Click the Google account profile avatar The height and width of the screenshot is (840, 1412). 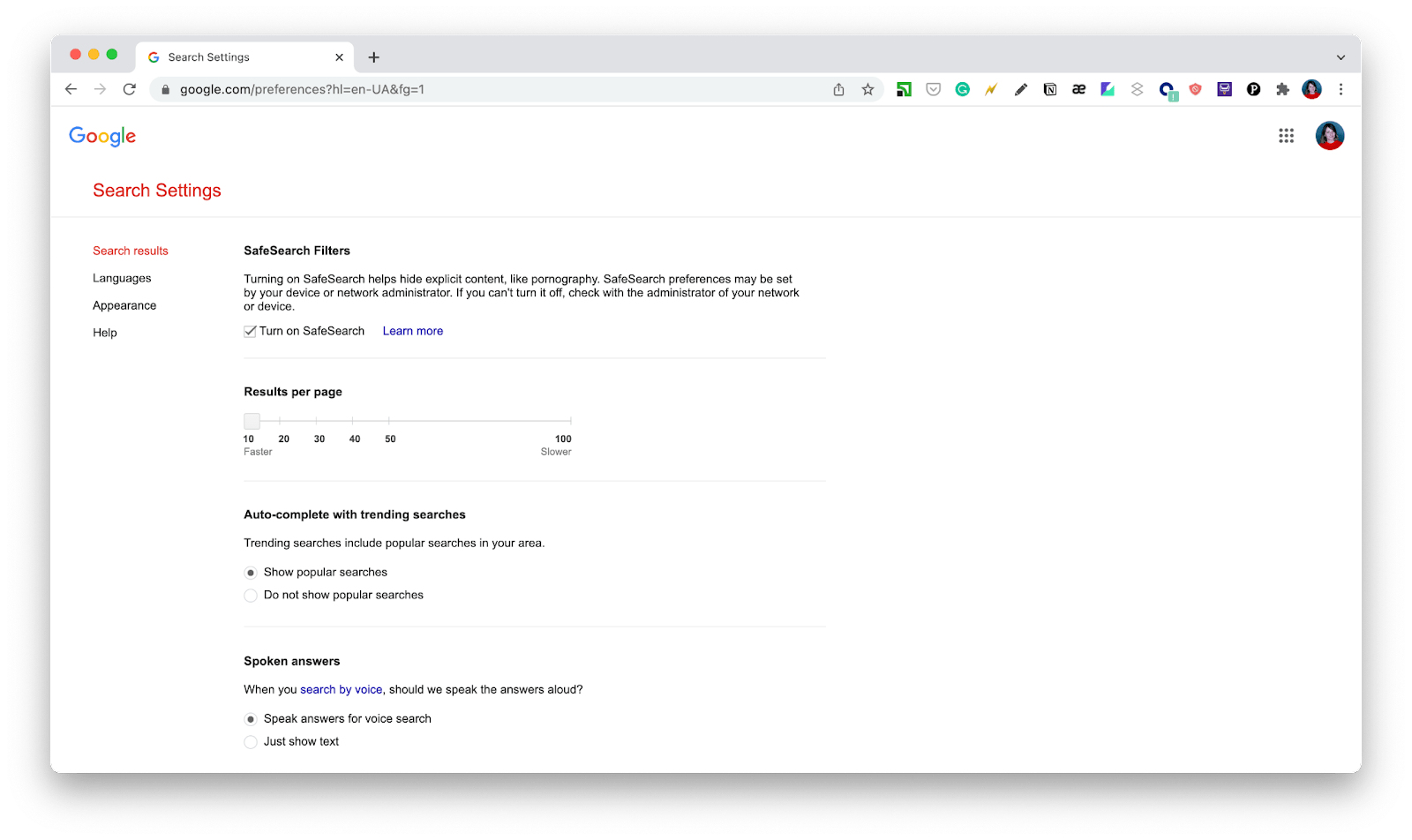1329,135
